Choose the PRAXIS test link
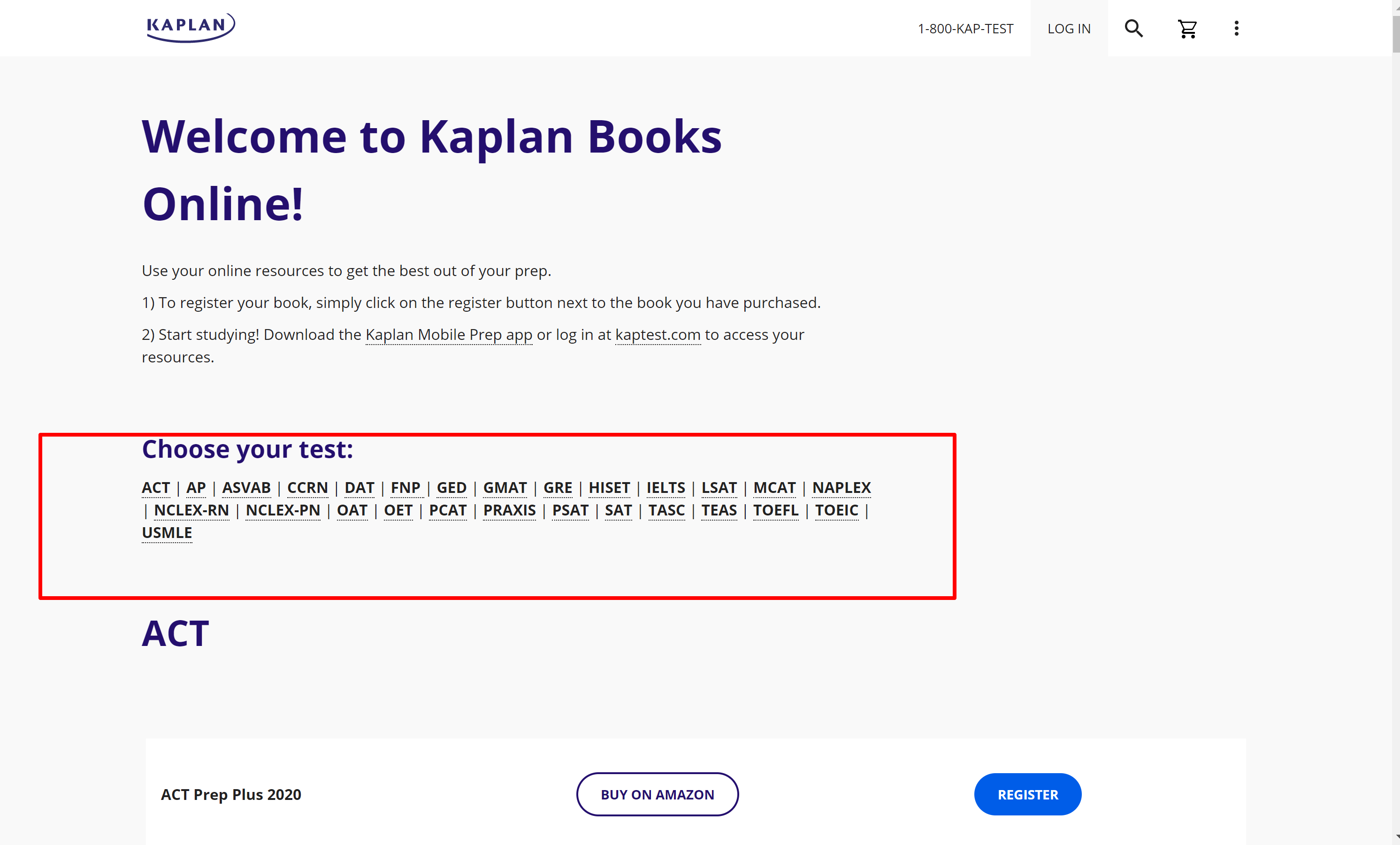Screen dimensions: 1400x845 pos(509,510)
